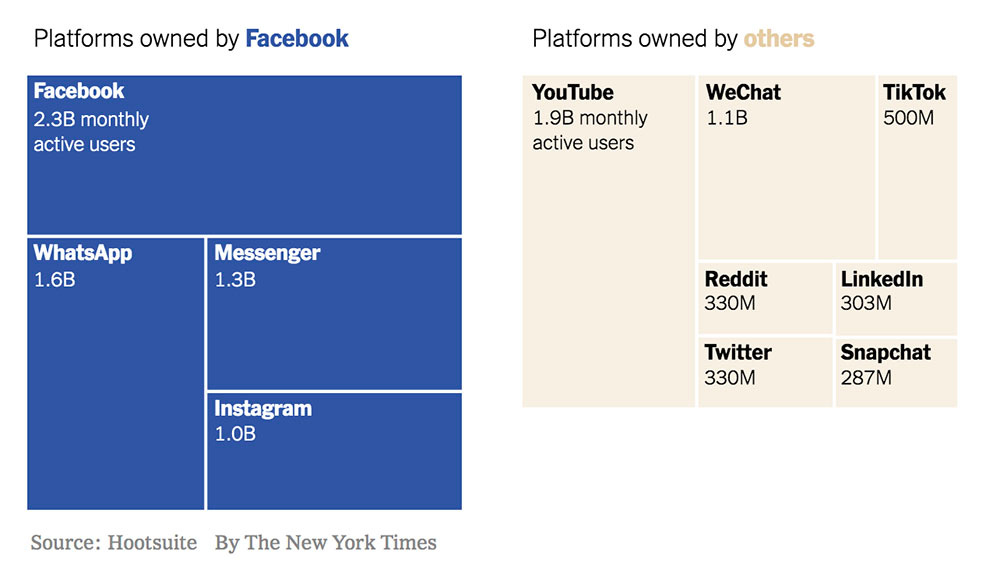Click the Messenger 1.3B block
This screenshot has height=576, width=1000.
point(334,314)
